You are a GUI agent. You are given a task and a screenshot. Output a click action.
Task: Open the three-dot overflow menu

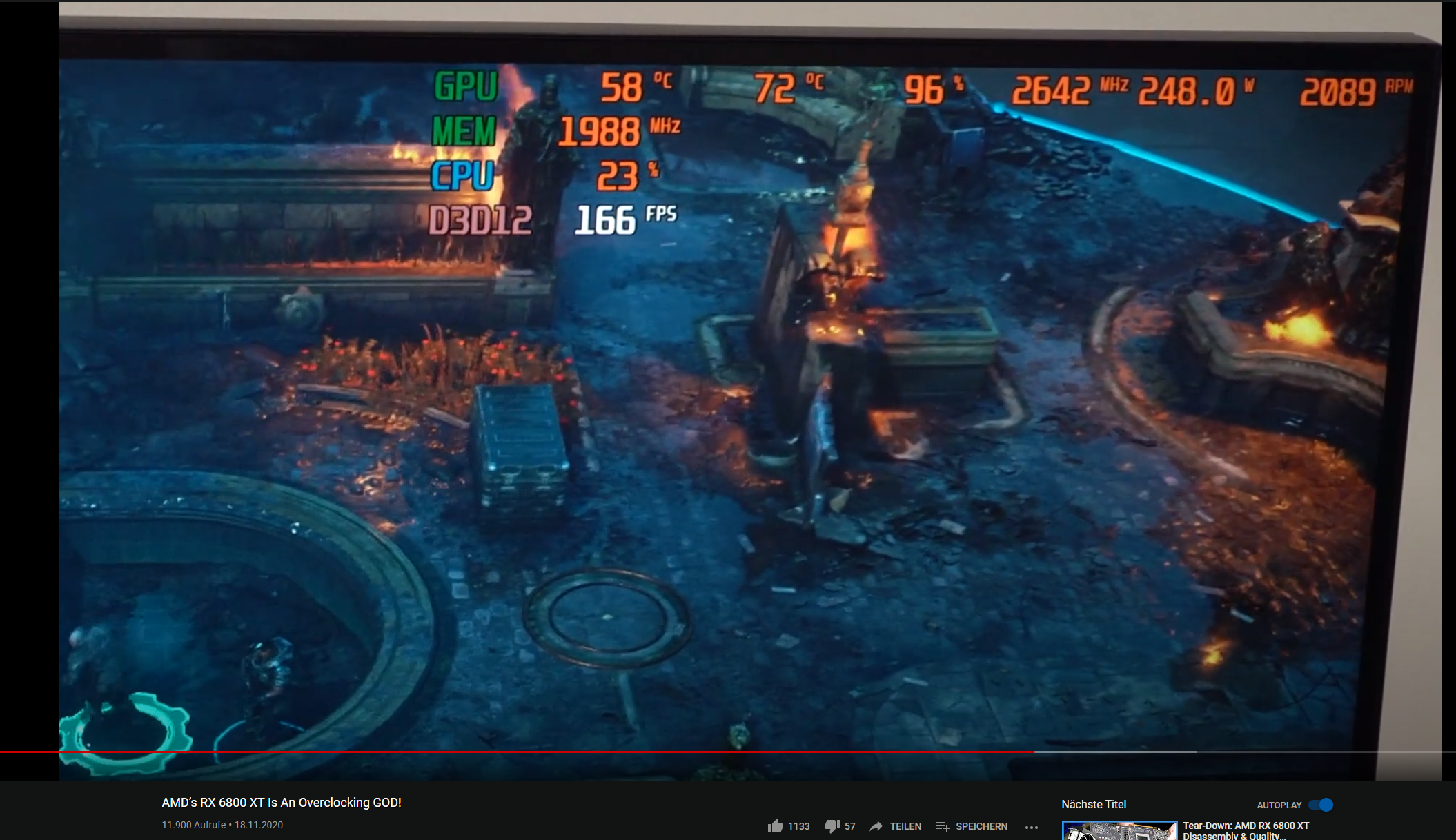(x=1032, y=826)
